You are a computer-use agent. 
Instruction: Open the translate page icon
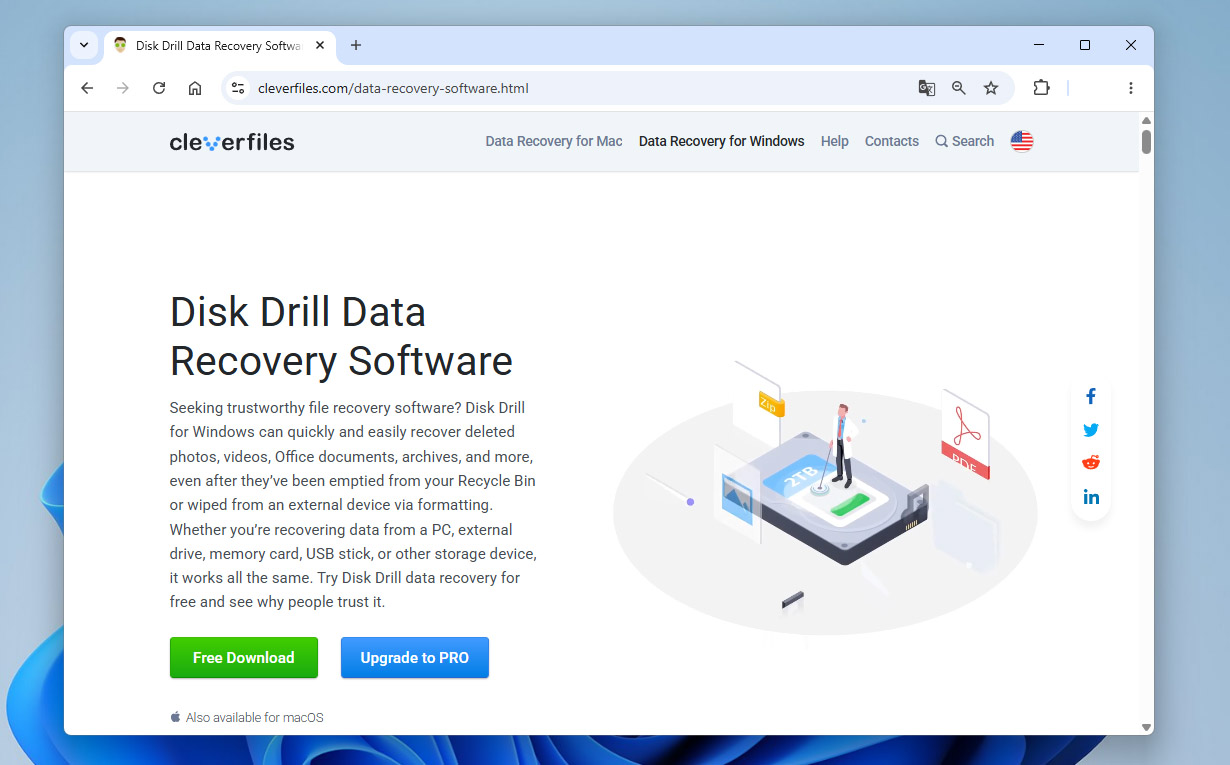[x=927, y=88]
